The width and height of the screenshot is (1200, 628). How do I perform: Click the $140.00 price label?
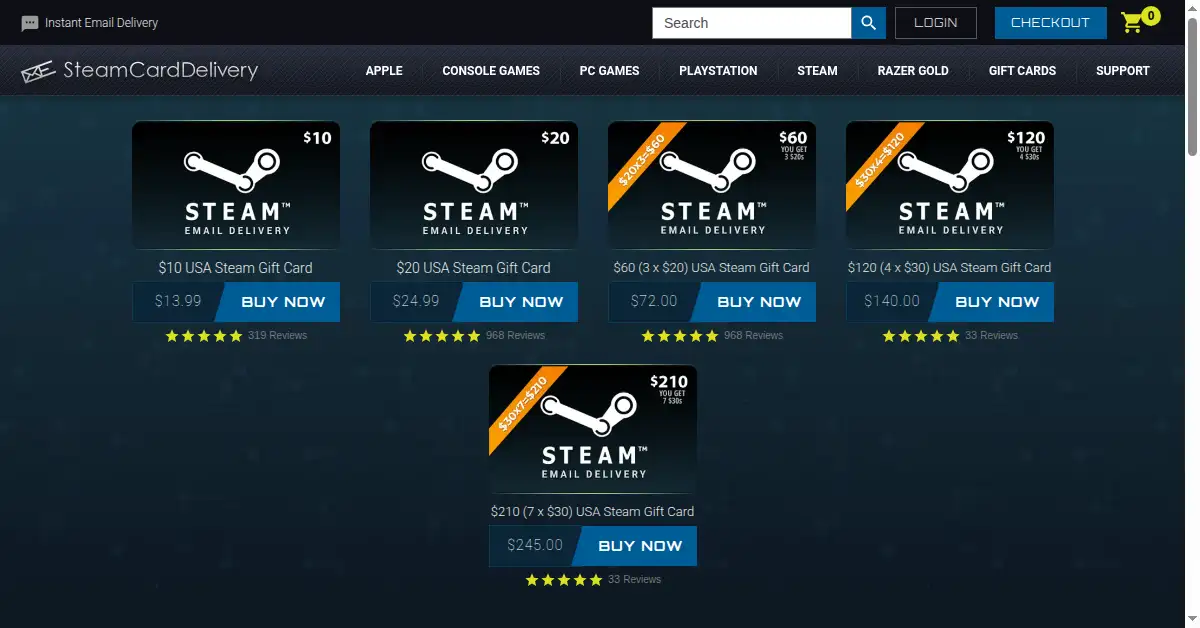coord(891,301)
